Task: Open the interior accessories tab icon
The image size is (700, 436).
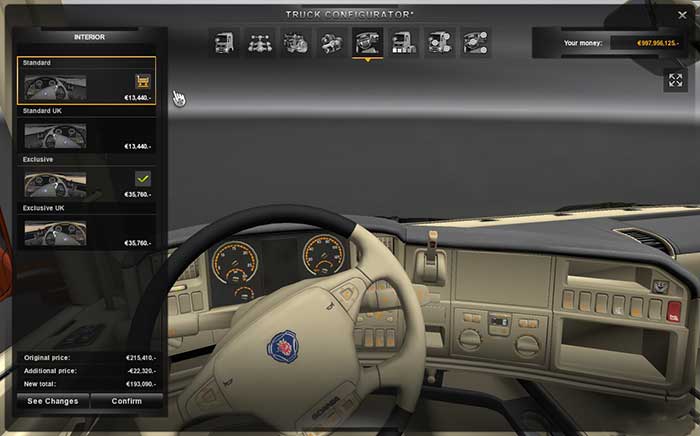Action: (475, 43)
